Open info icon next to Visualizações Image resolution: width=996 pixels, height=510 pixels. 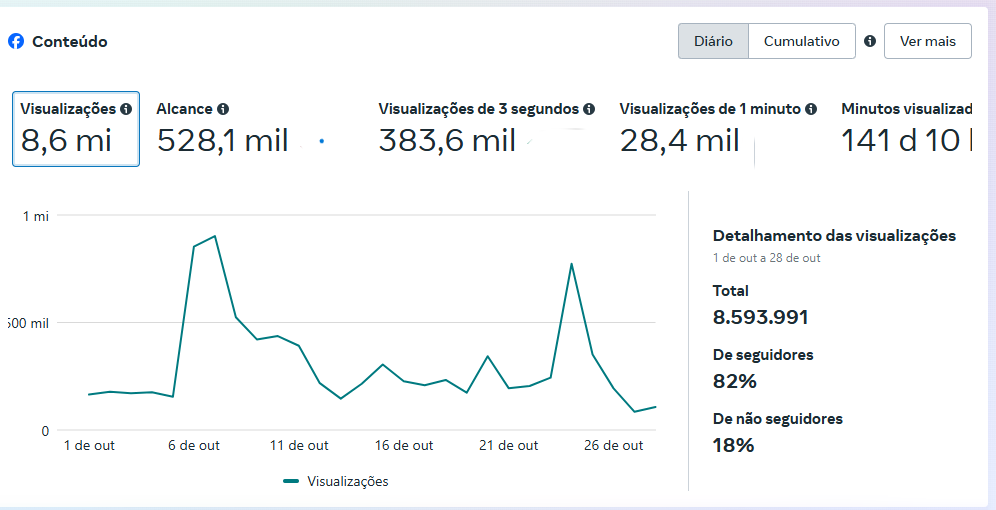pos(126,109)
